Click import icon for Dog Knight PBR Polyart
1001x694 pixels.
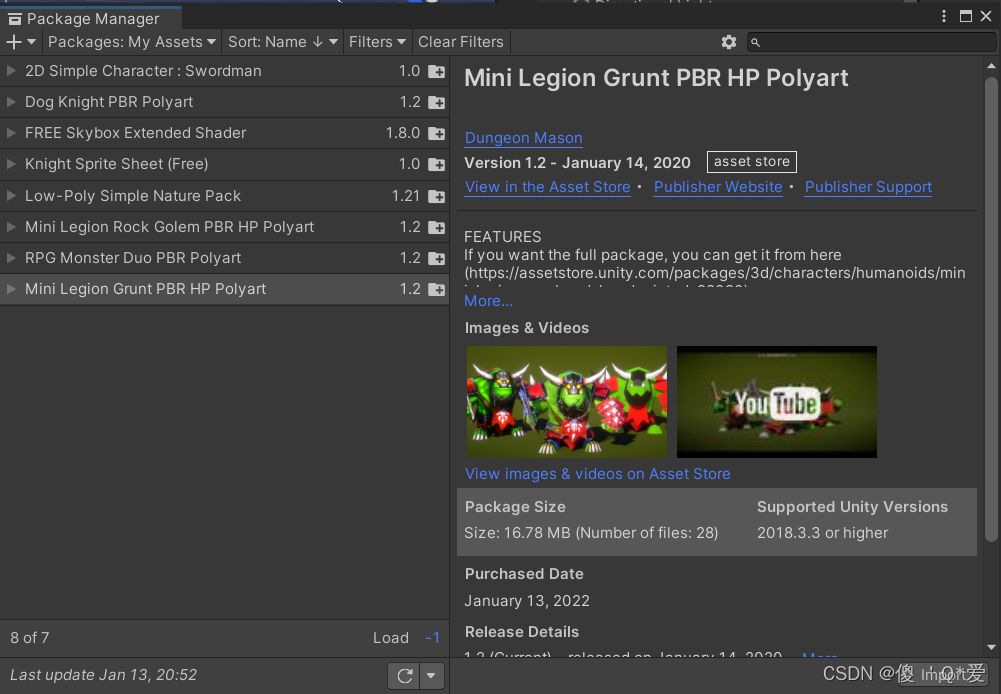point(437,102)
